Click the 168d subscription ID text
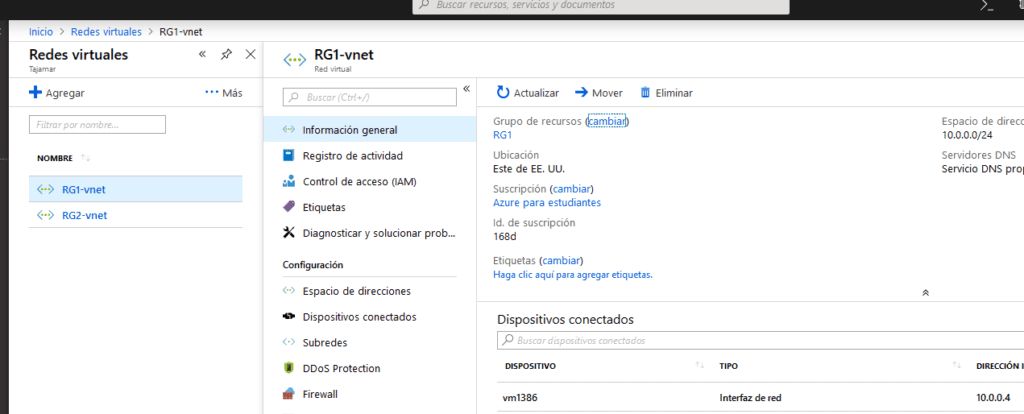1024x414 pixels. click(505, 236)
